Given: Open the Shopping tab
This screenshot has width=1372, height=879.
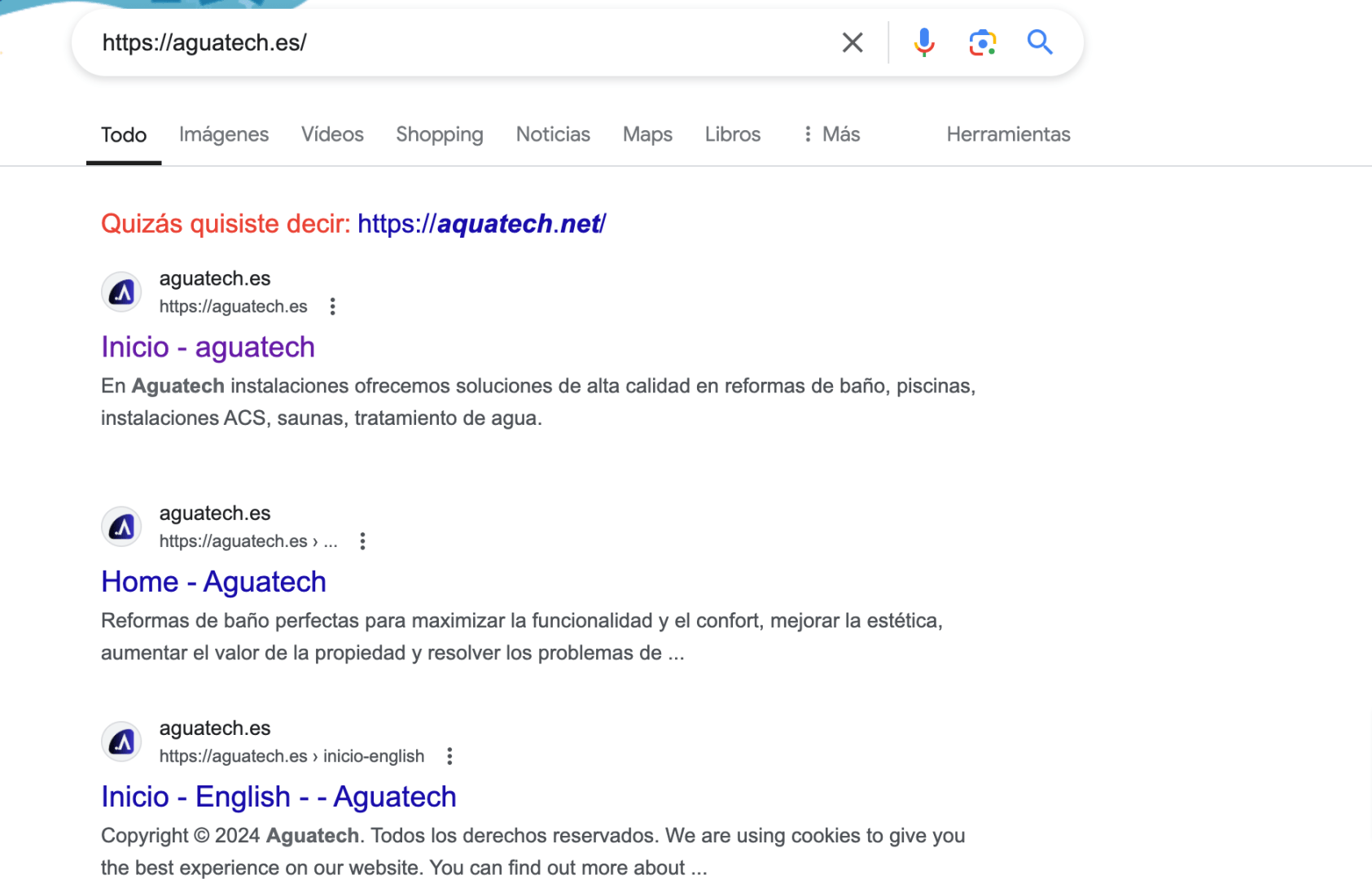Looking at the screenshot, I should click(x=440, y=135).
